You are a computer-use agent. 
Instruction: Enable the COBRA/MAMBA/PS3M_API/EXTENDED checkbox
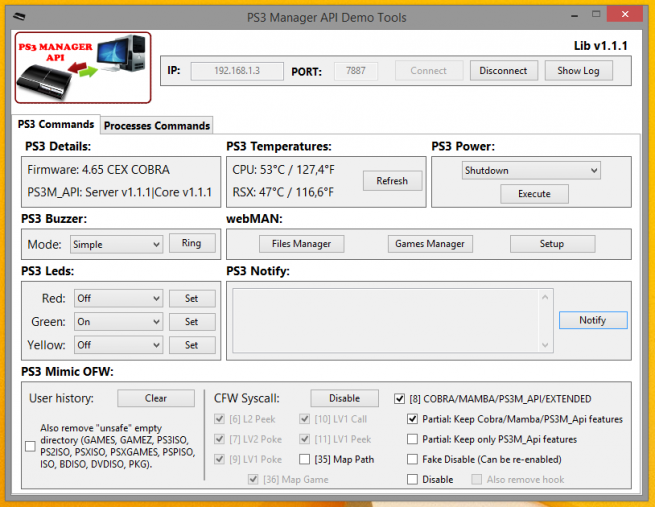click(401, 398)
